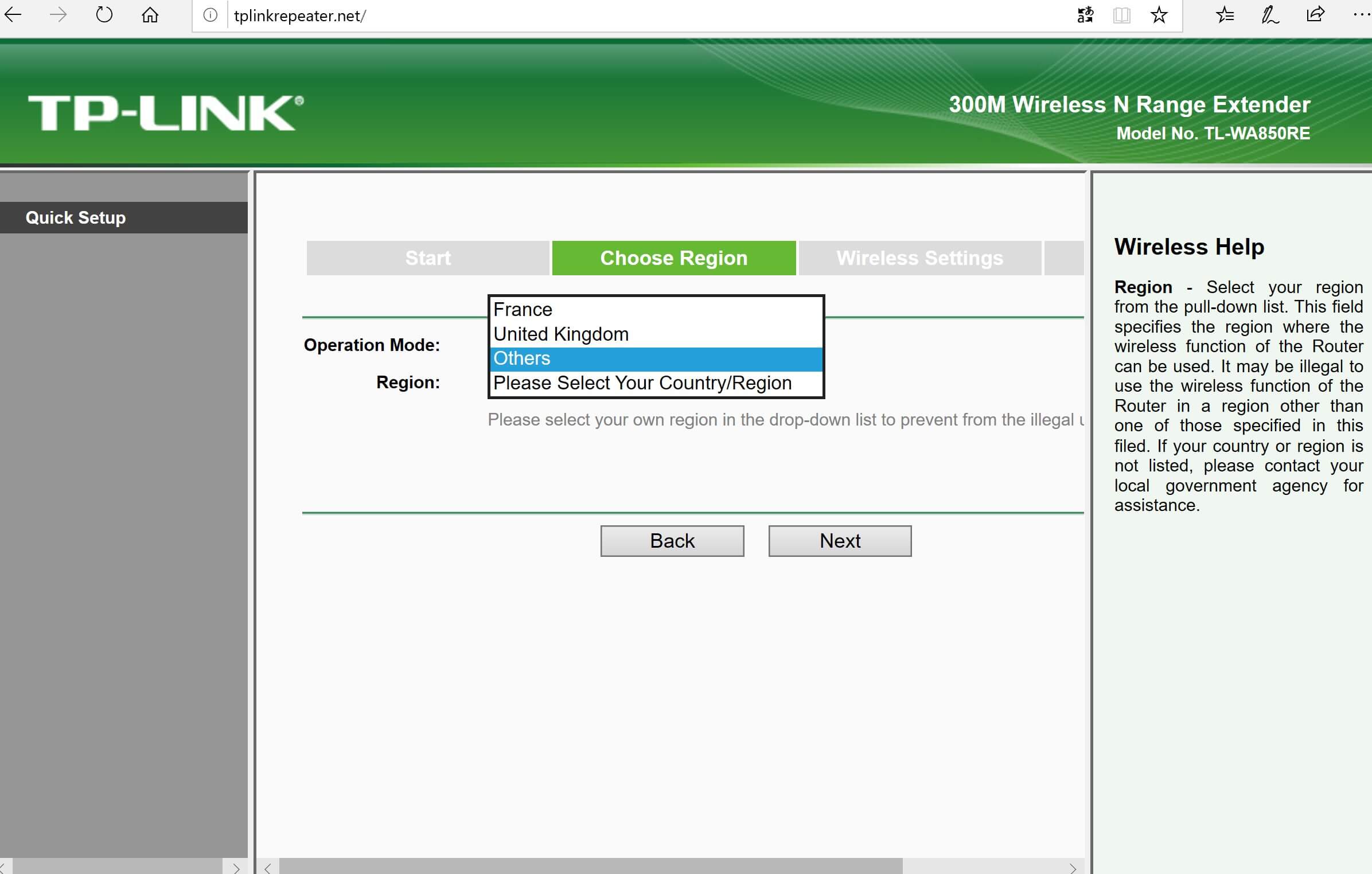Refresh the page with reload icon
This screenshot has width=1372, height=874.
(104, 15)
